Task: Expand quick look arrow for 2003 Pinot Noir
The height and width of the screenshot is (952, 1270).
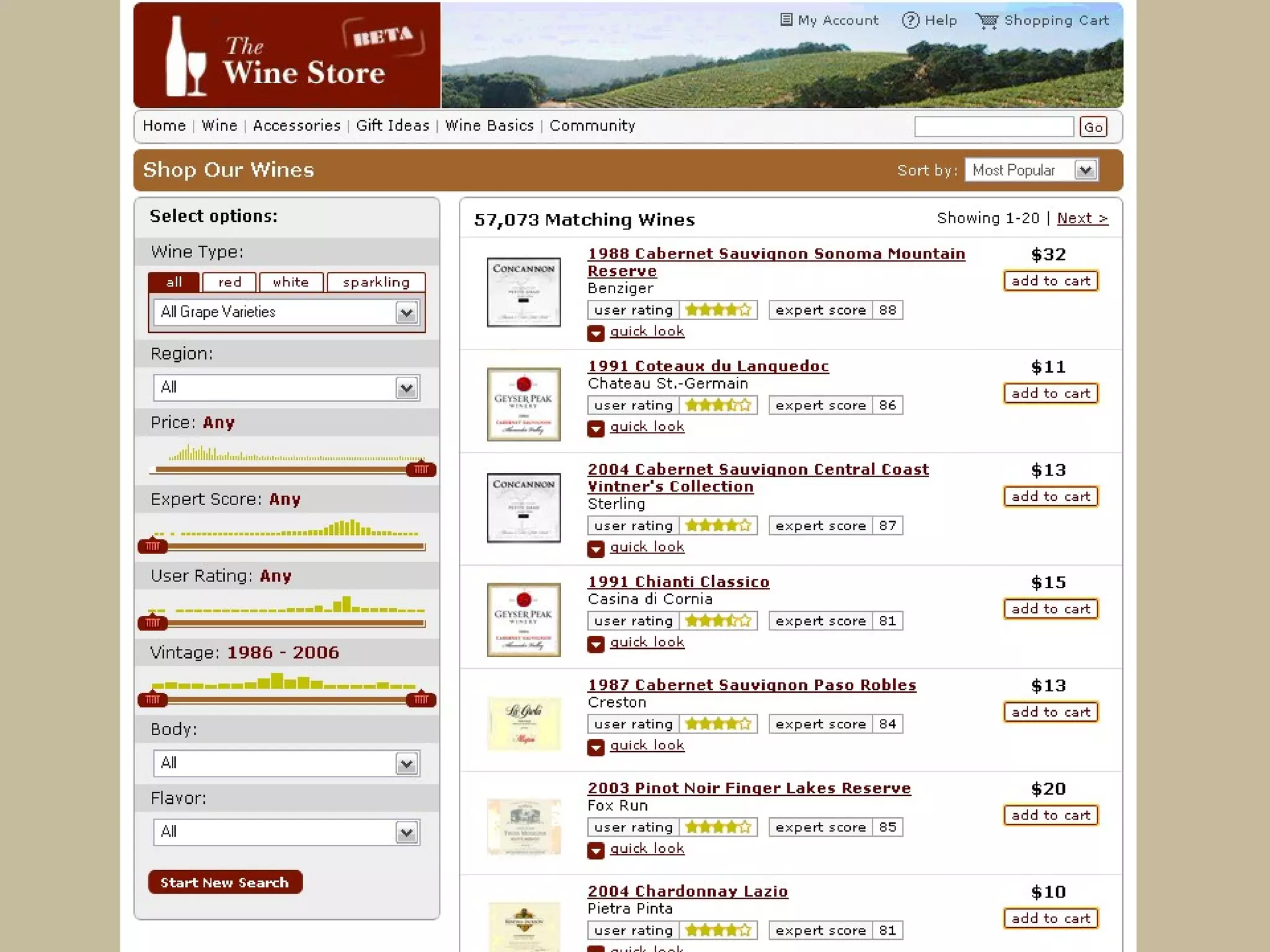Action: (x=595, y=850)
